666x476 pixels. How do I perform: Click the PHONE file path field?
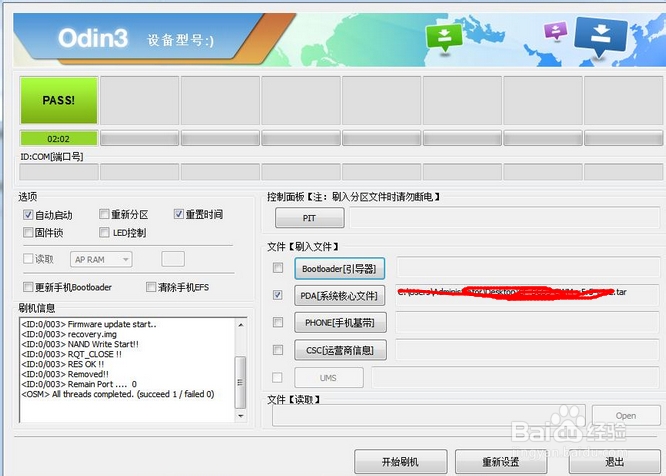528,322
